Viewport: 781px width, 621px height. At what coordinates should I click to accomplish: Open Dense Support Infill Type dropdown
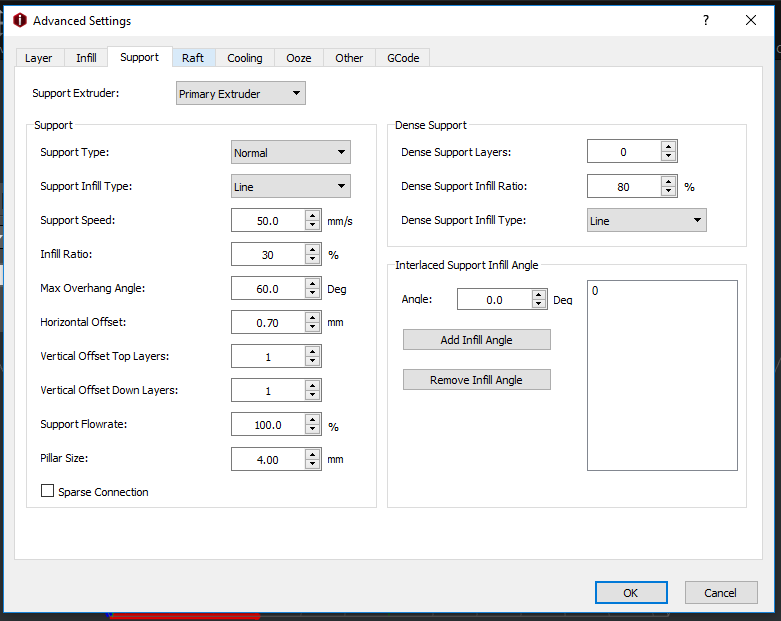pyautogui.click(x=646, y=221)
